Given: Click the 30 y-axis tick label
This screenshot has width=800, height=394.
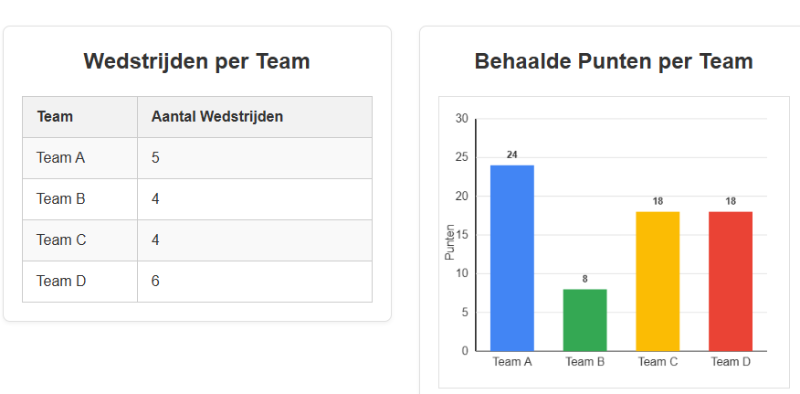Looking at the screenshot, I should click(x=461, y=118).
